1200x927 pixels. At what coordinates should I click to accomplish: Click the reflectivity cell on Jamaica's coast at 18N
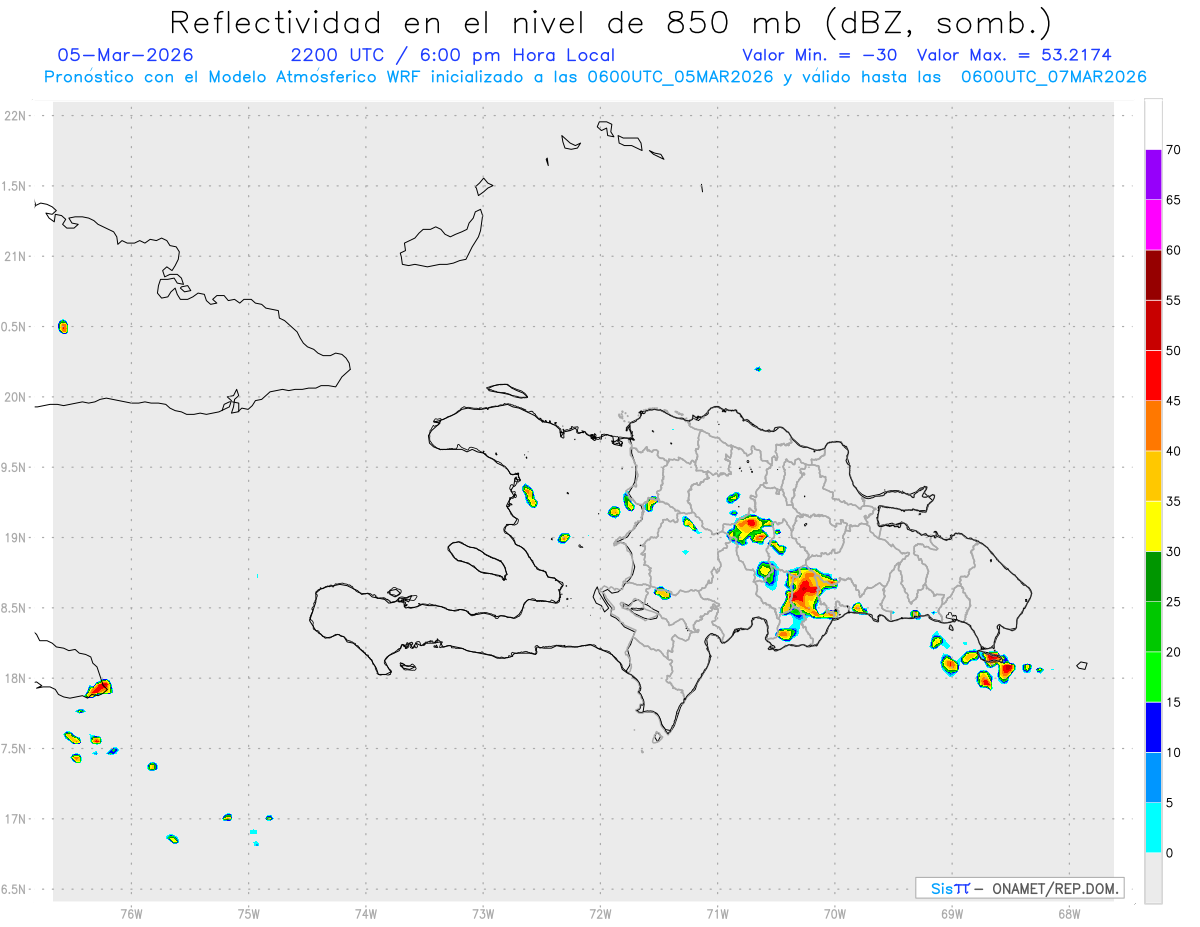click(x=99, y=688)
